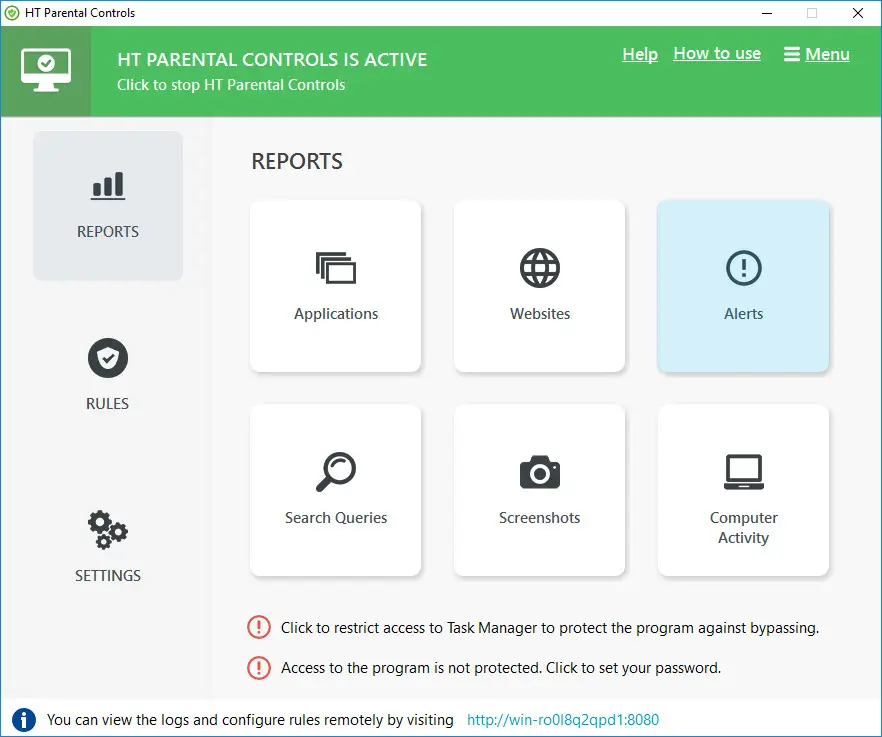Open the hamburger Menu
This screenshot has width=882, height=737.
click(x=817, y=54)
